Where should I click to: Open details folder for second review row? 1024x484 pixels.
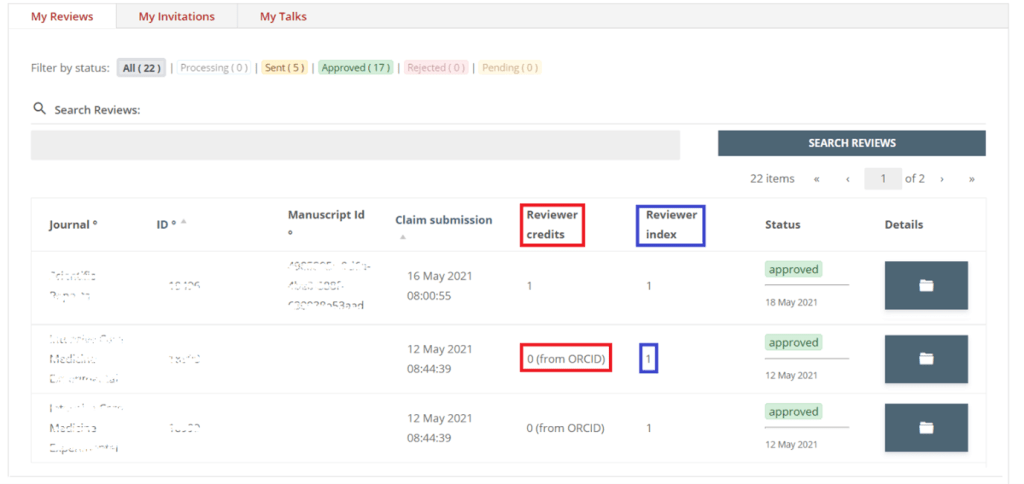click(x=925, y=358)
